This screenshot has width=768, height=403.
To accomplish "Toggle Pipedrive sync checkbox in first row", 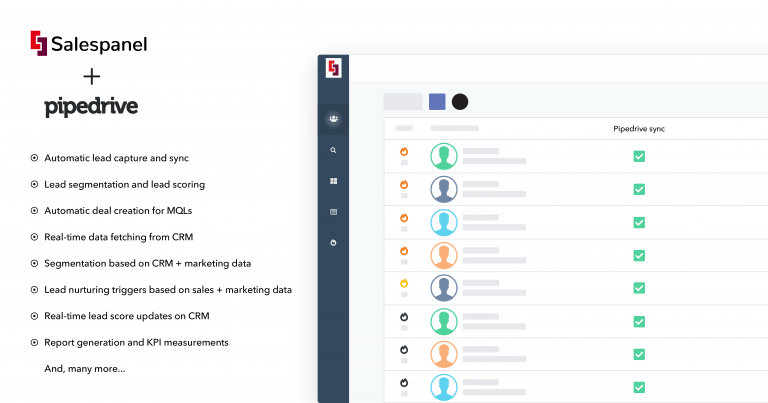I will [639, 156].
